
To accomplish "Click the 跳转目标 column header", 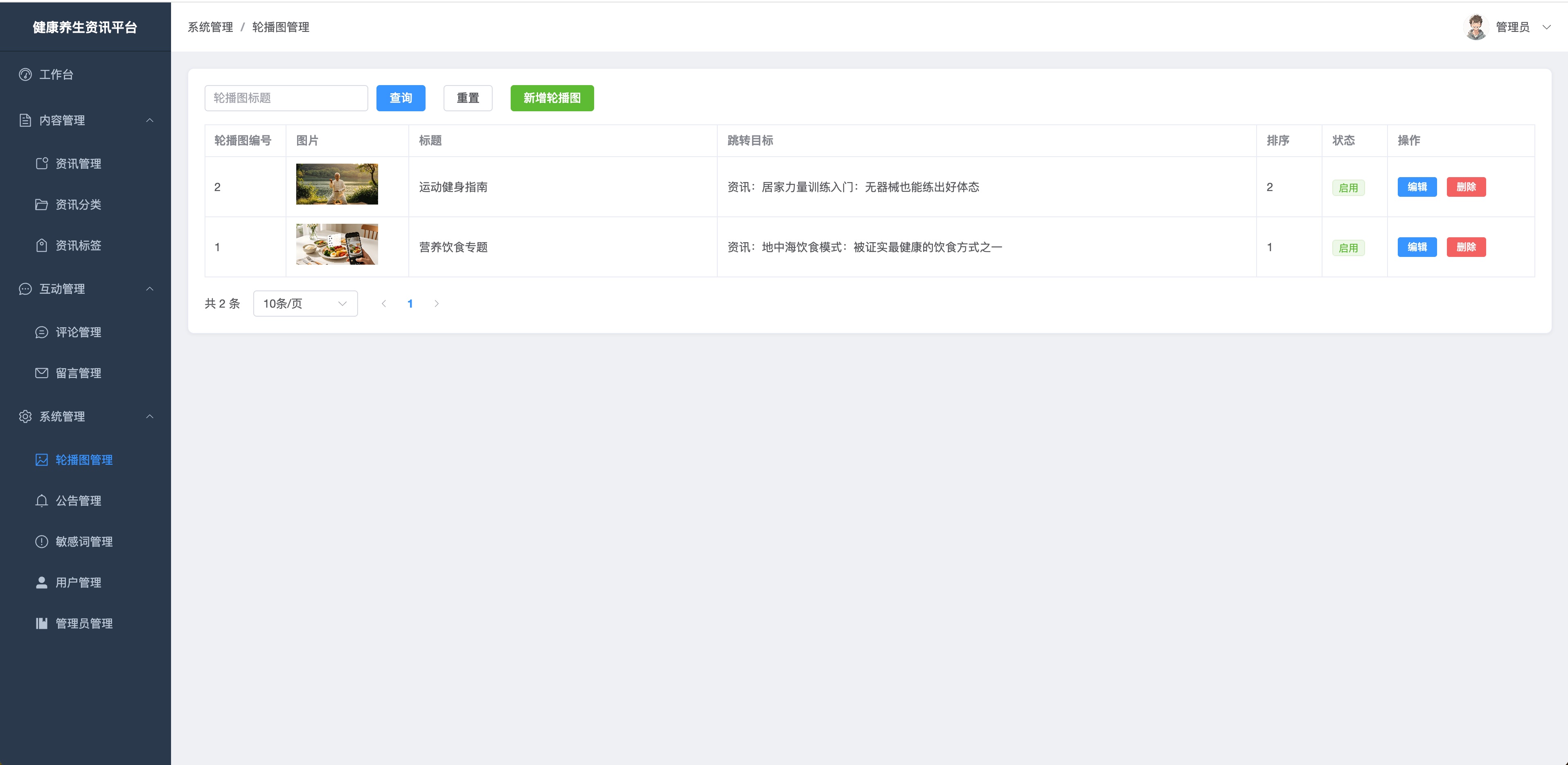I will (987, 141).
